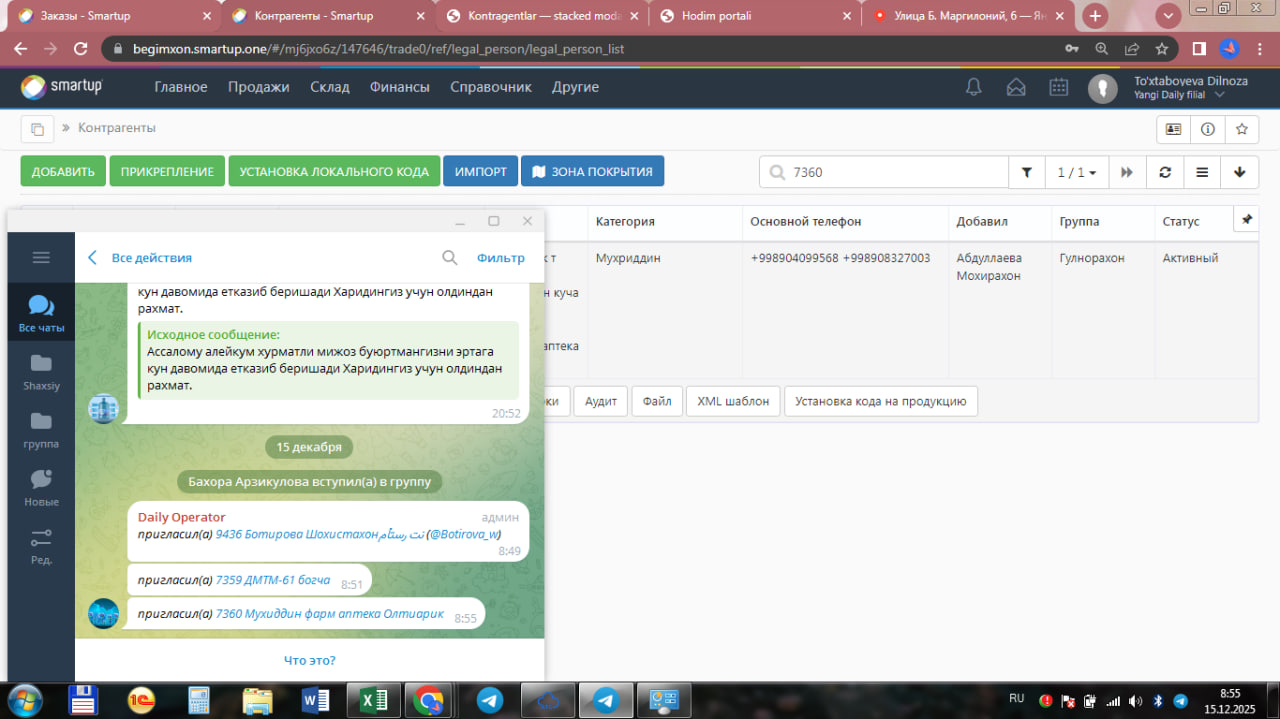1280x719 pixels.
Task: Open Telegram hamburger menu
Action: pos(41,257)
